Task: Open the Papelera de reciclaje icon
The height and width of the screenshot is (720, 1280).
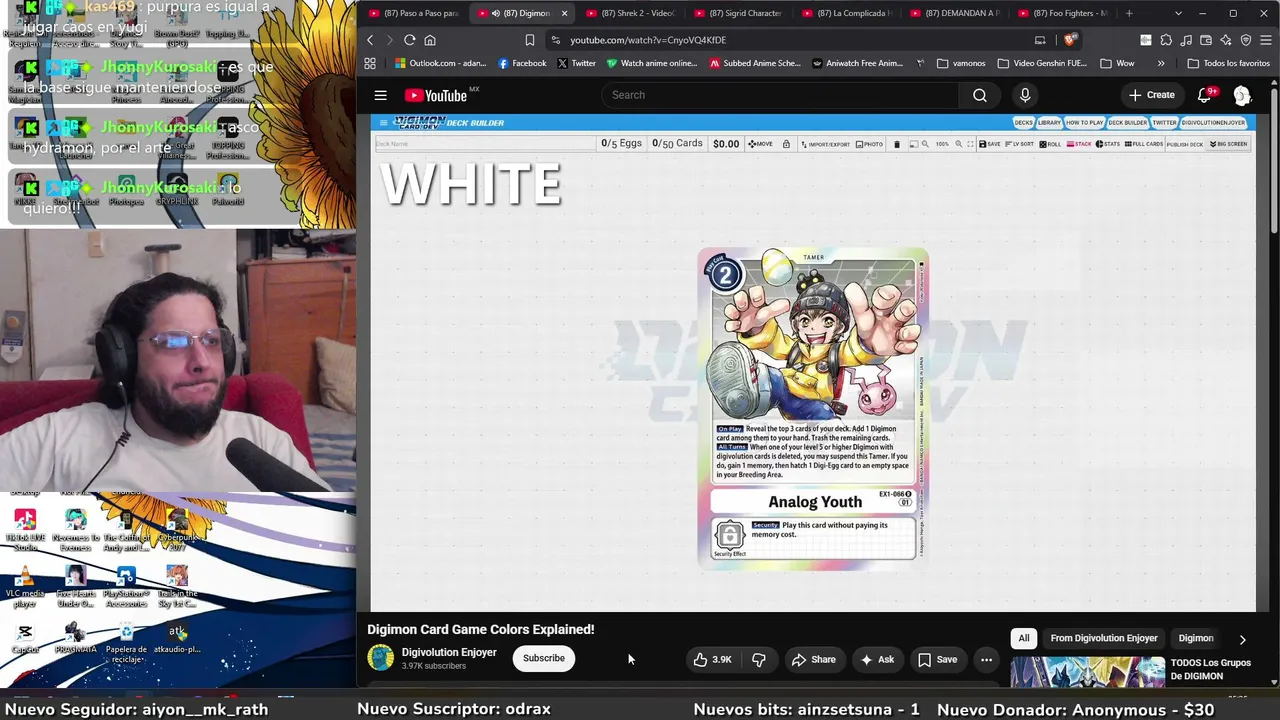Action: 126,642
